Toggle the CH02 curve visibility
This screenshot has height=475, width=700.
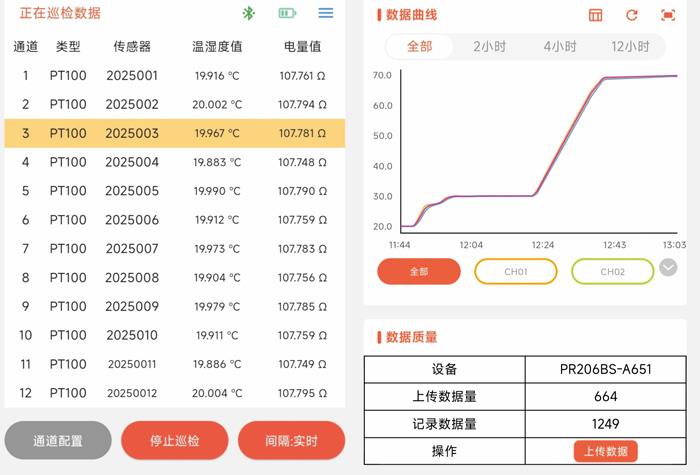click(612, 271)
